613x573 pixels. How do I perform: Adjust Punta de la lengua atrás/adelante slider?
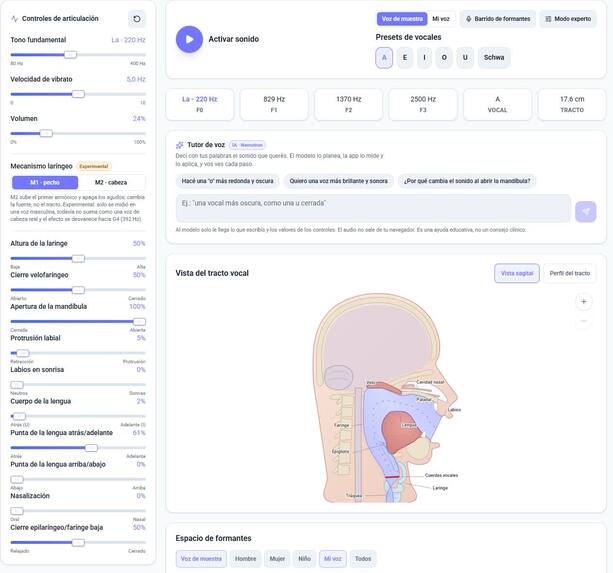[78, 448]
